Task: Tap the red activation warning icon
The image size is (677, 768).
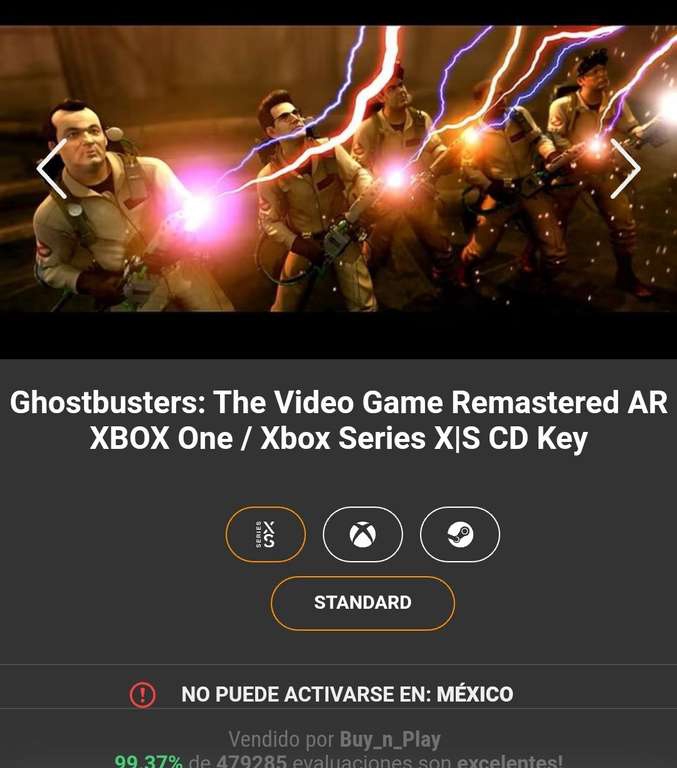Action: click(x=143, y=694)
